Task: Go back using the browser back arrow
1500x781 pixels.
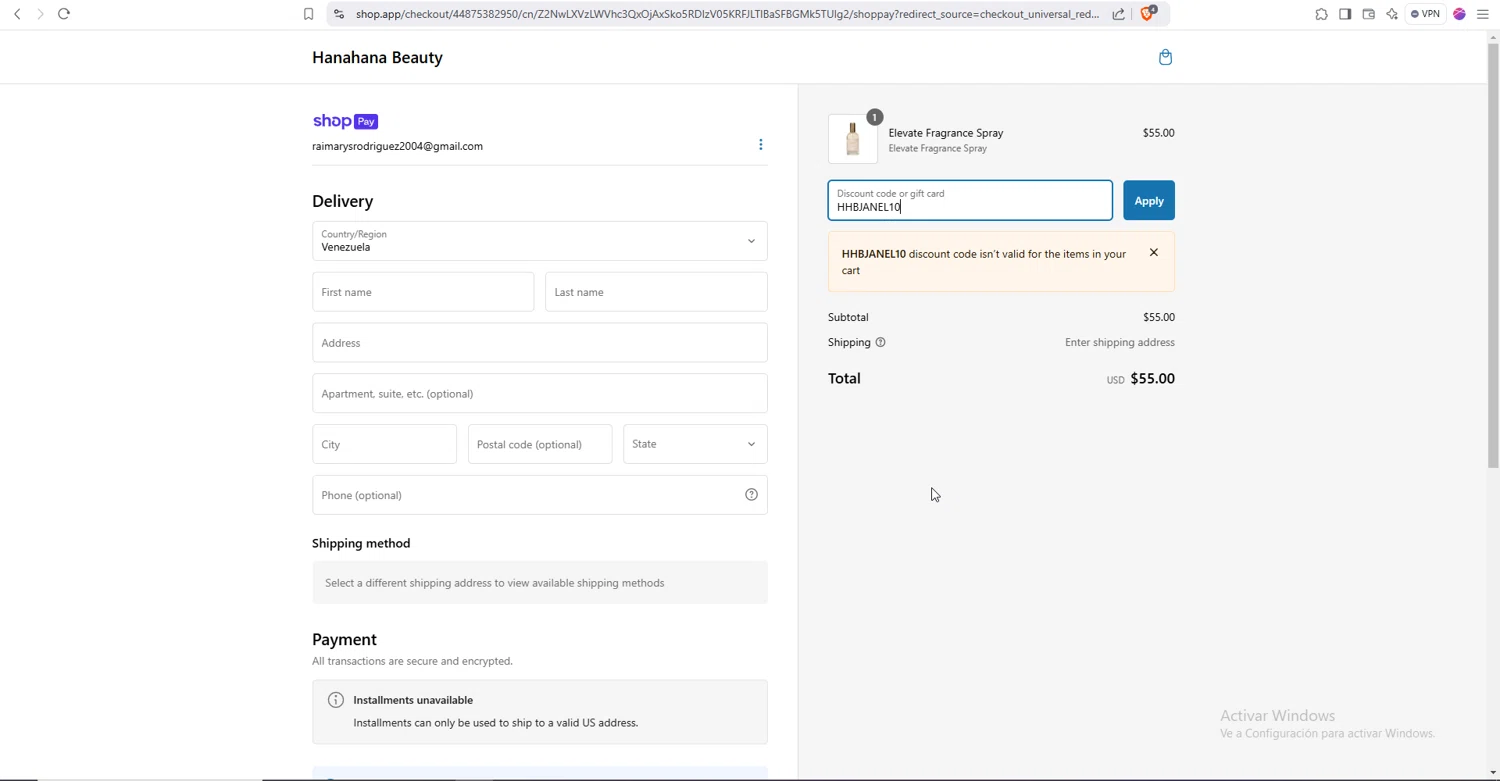Action: pyautogui.click(x=17, y=14)
